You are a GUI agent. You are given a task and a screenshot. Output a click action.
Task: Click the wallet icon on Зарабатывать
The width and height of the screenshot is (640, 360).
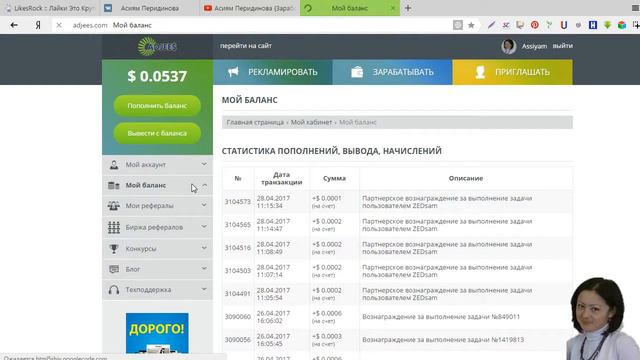[x=357, y=72]
